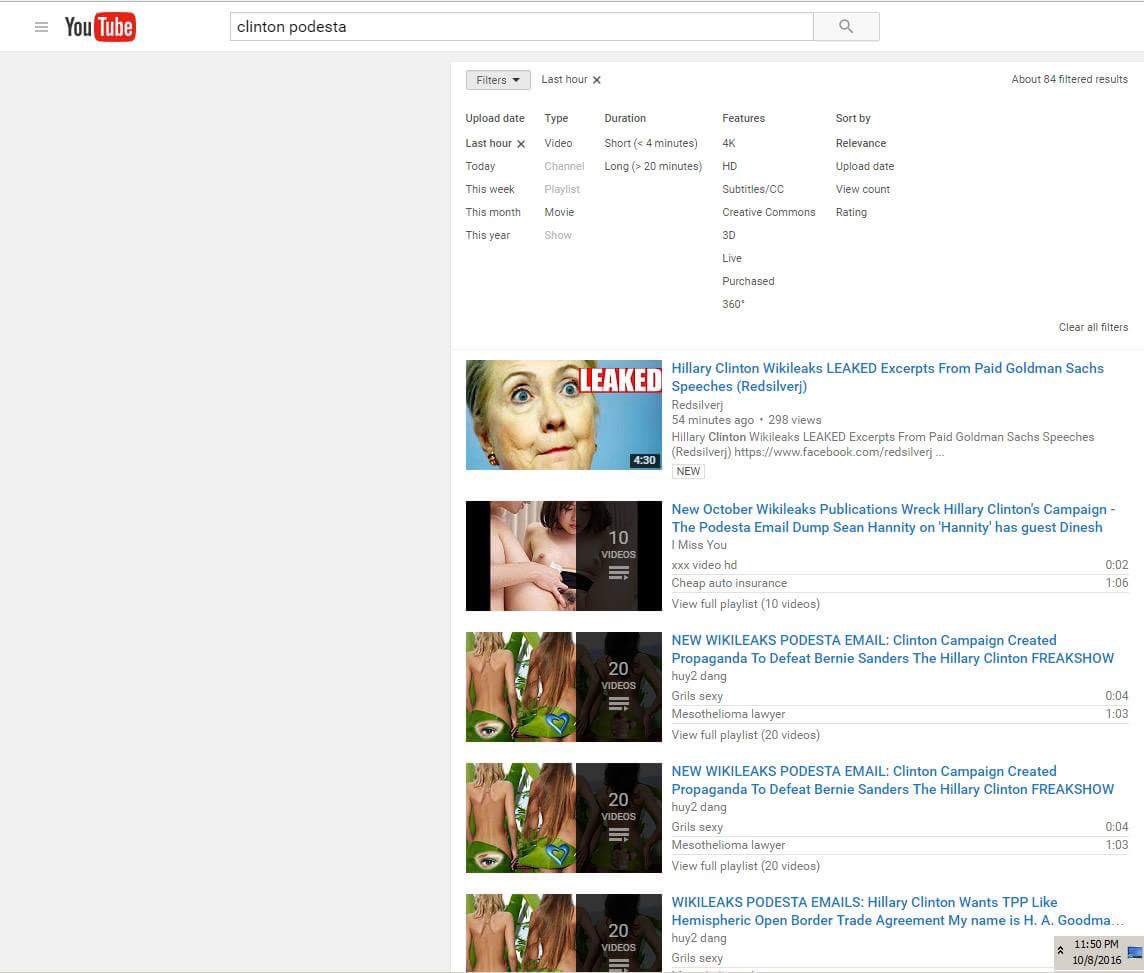Enable the Purchased feature filter
The image size is (1144, 973).
coord(749,281)
